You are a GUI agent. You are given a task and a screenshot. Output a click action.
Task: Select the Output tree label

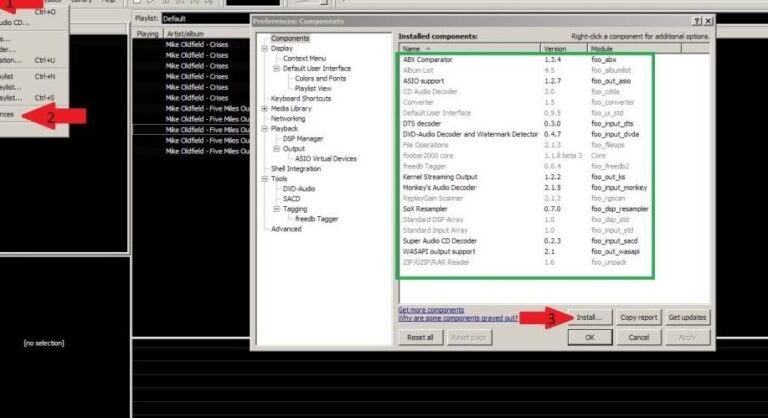(294, 149)
